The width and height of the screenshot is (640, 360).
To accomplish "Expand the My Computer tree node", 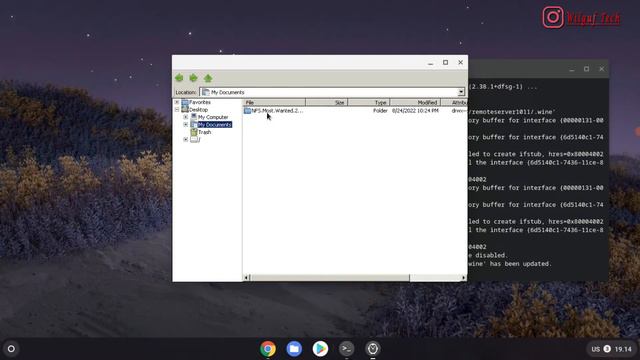I will click(186, 117).
